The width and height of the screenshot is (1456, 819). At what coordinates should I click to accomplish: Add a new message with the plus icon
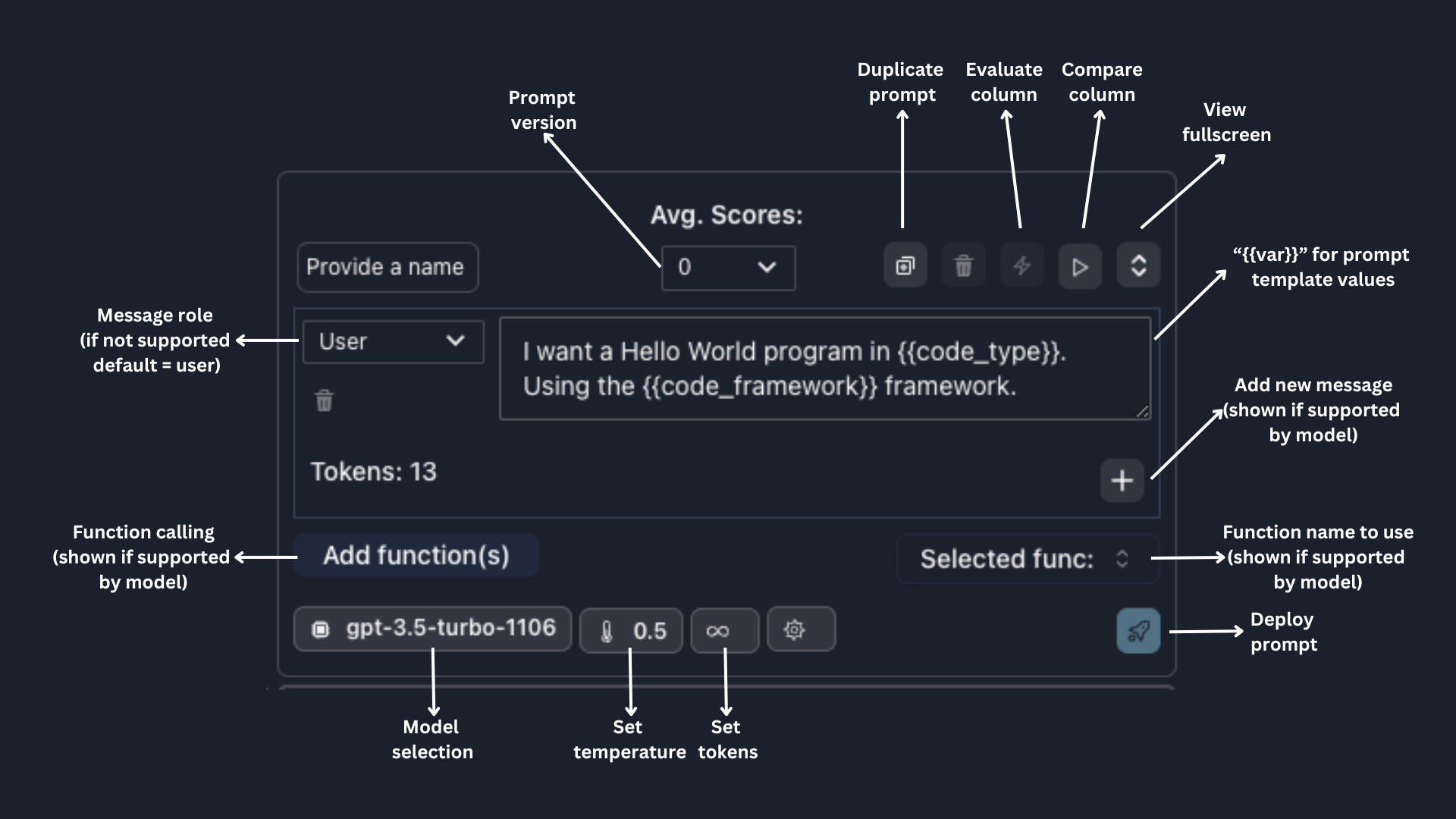click(1122, 480)
